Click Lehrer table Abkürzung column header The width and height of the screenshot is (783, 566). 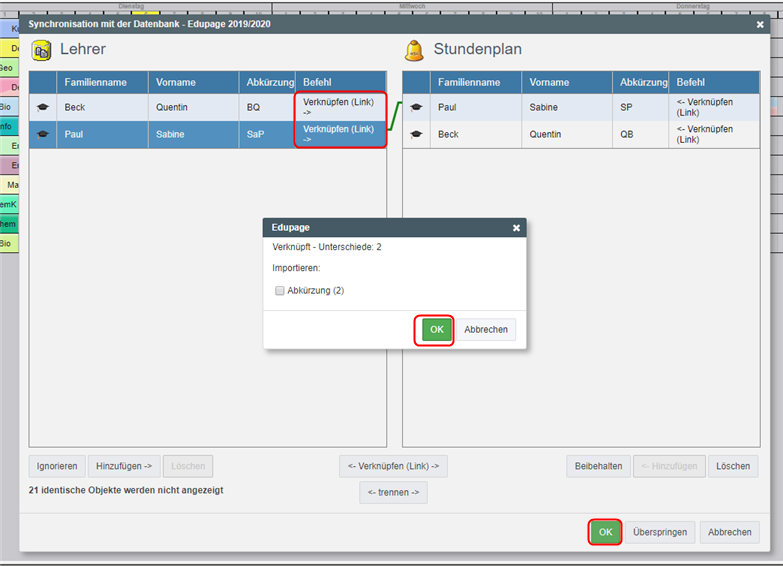pos(267,82)
